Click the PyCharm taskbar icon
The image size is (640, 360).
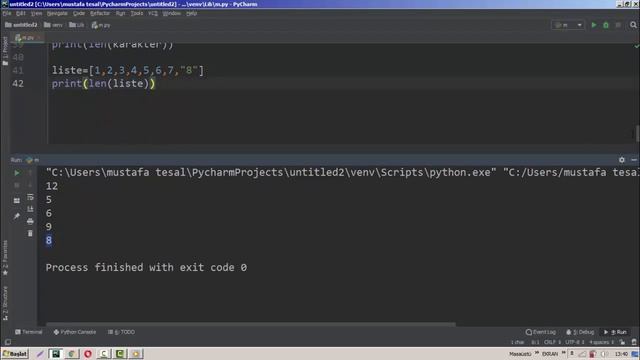pos(55,353)
